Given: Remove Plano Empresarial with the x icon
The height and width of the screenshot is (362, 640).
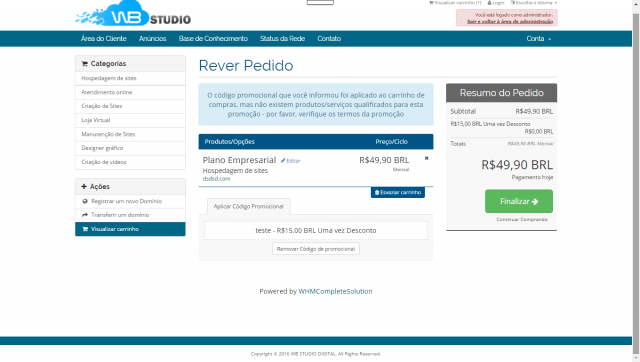Looking at the screenshot, I should tap(426, 158).
